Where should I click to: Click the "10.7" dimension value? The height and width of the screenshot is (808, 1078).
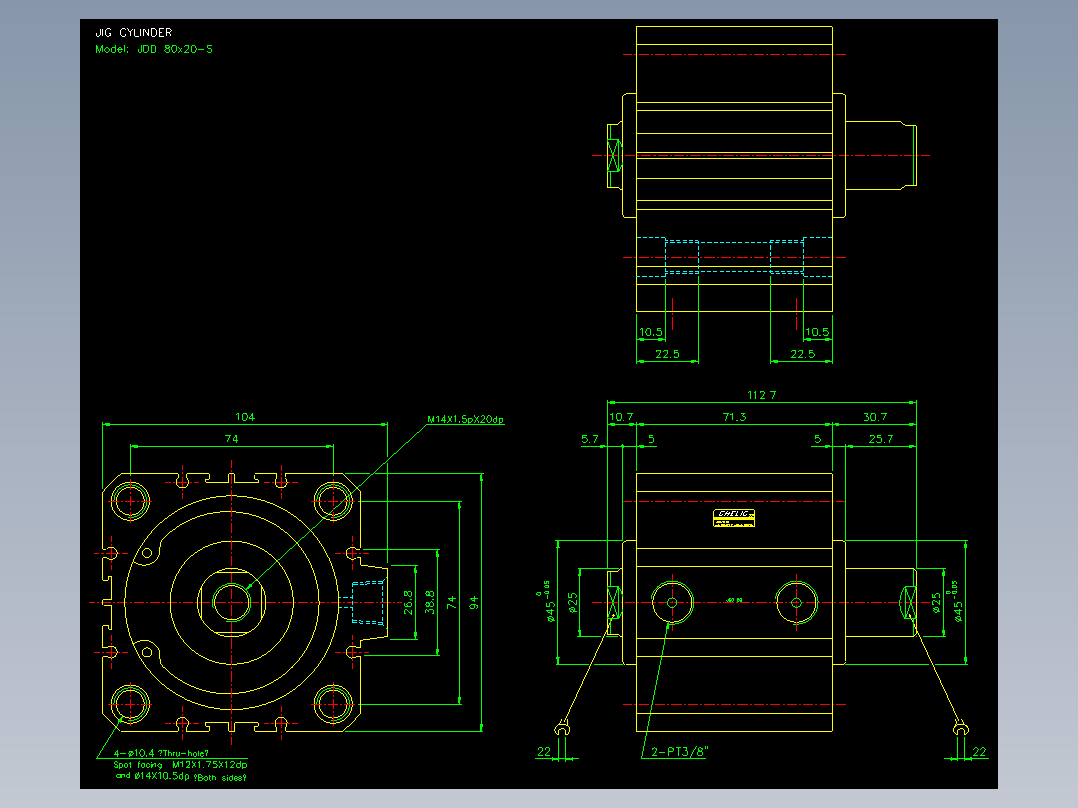[621, 417]
